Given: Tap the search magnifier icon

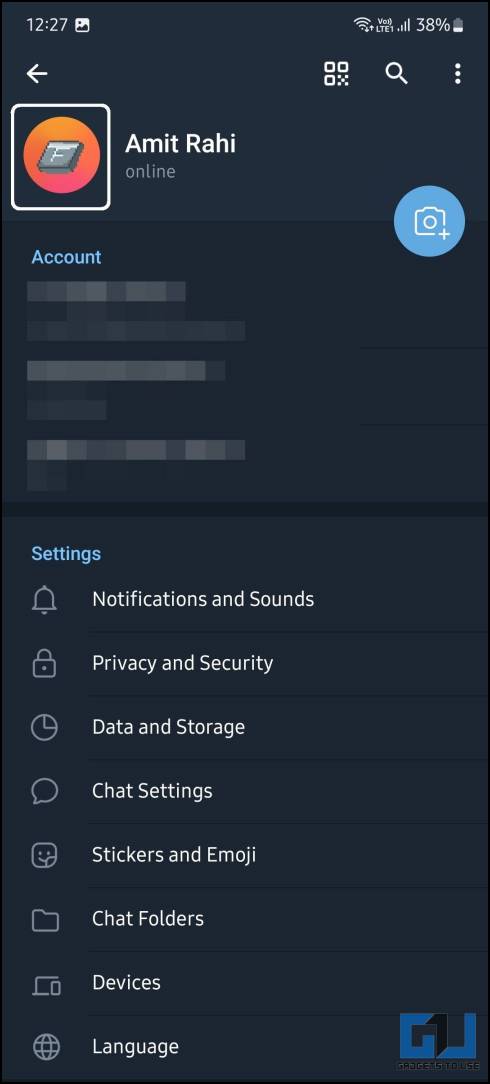Looking at the screenshot, I should (397, 73).
